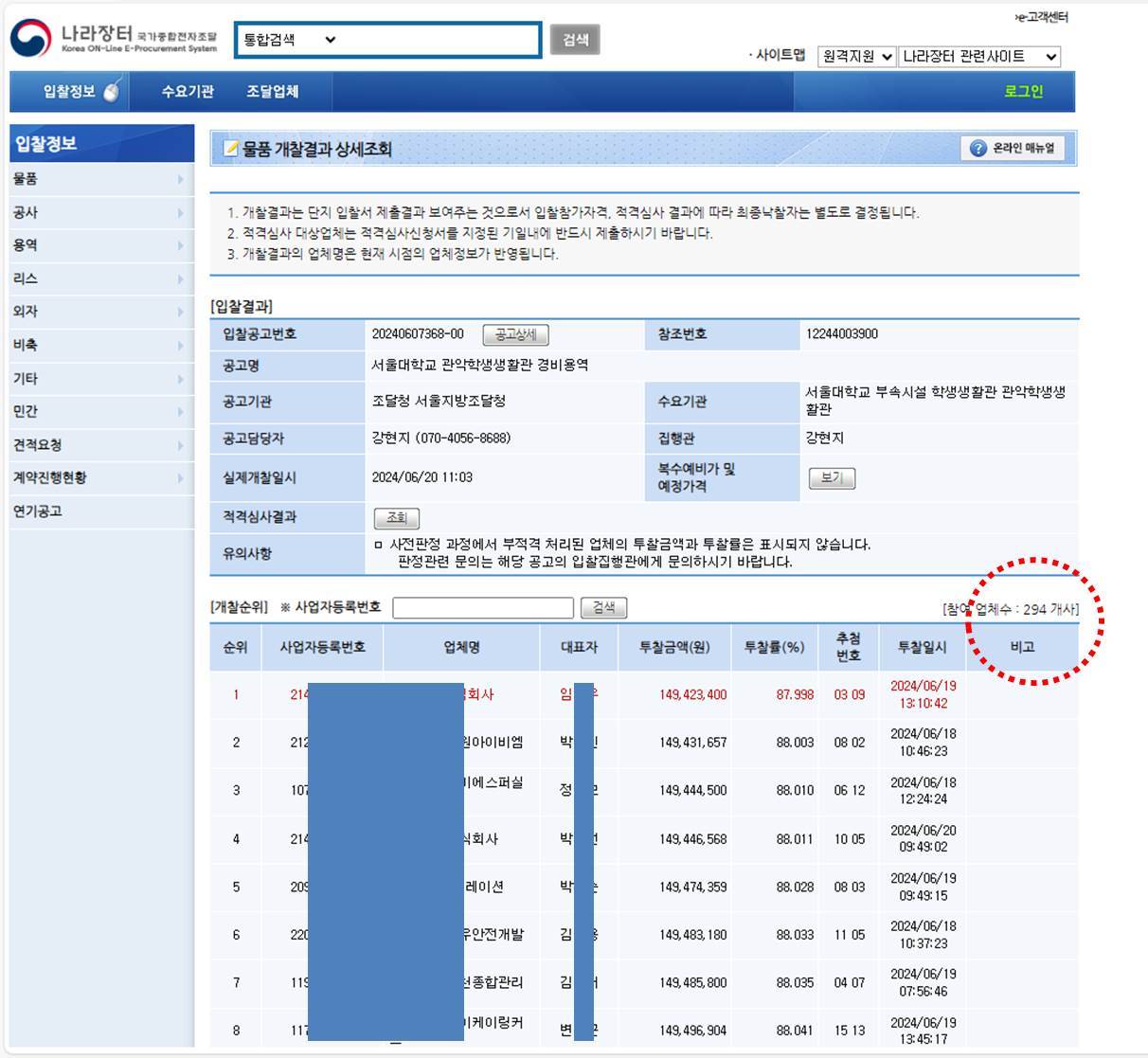Click bid rate 87.998
Image resolution: width=1148 pixels, height=1058 pixels.
pos(795,694)
